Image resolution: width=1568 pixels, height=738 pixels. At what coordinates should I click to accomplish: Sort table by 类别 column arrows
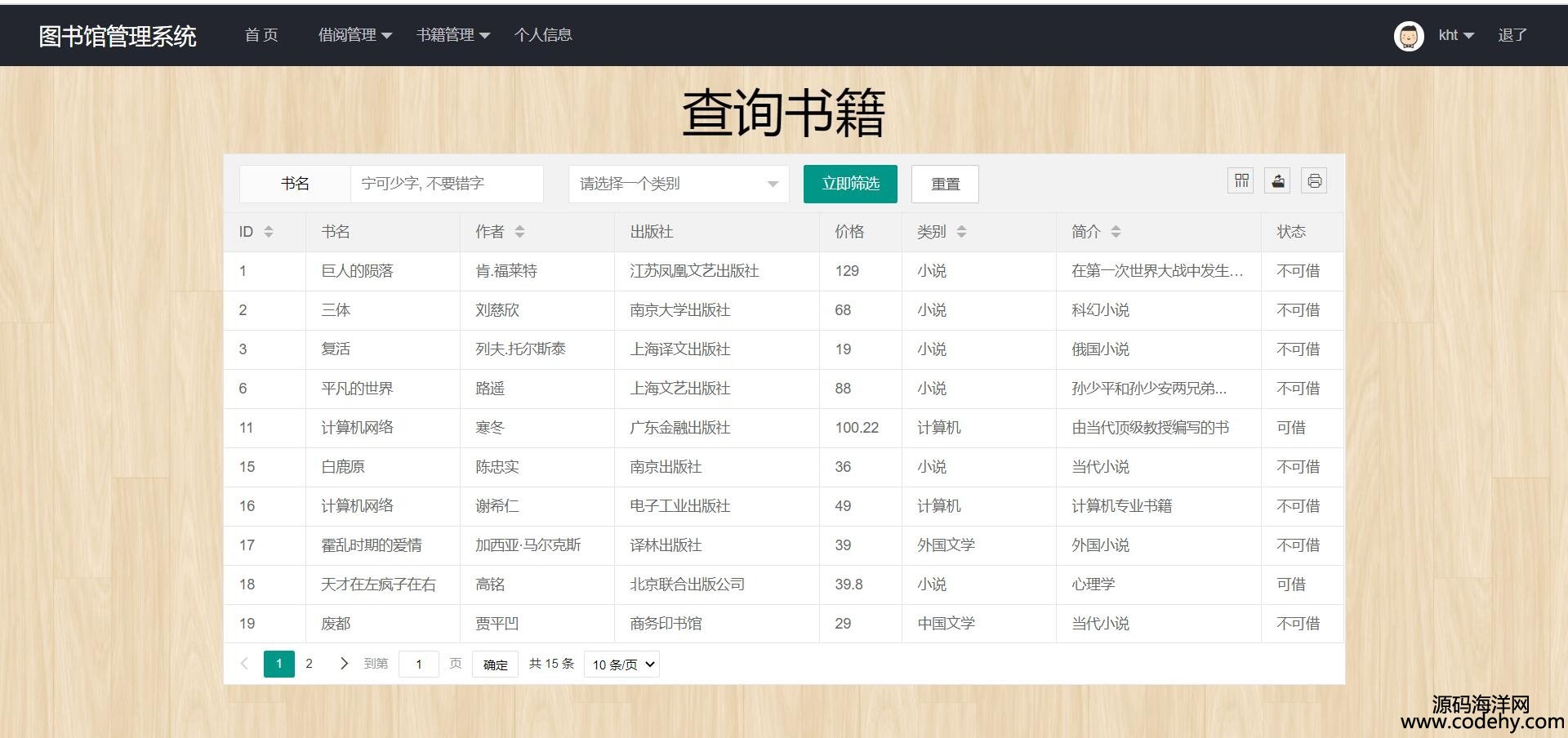click(961, 232)
